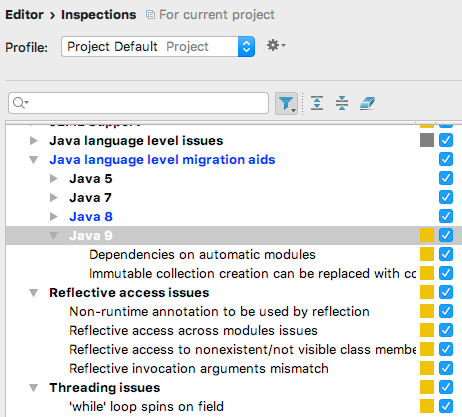Viewport: 462px width, 417px height.
Task: Click severity swatch for Threading issues
Action: pos(427,387)
